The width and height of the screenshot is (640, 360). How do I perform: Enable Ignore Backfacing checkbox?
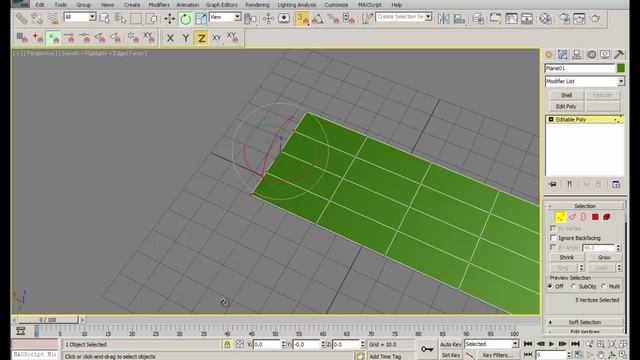(x=553, y=238)
